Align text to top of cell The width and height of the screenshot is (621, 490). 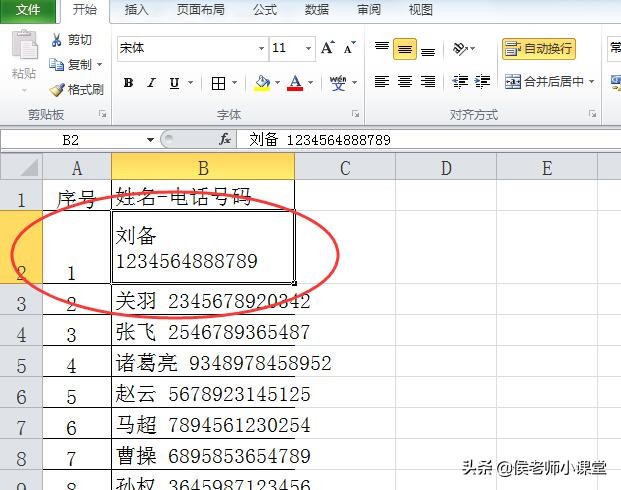pos(382,49)
